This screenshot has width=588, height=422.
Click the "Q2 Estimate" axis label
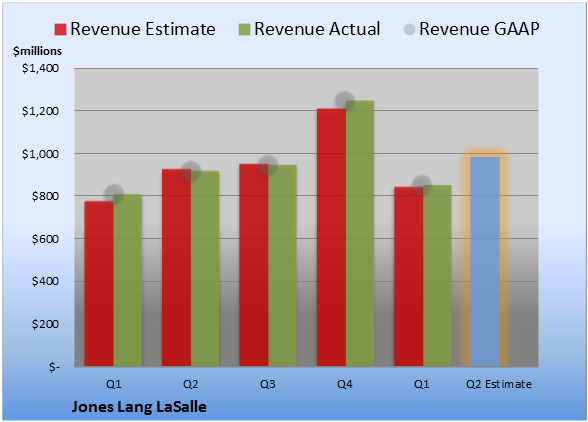[499, 384]
